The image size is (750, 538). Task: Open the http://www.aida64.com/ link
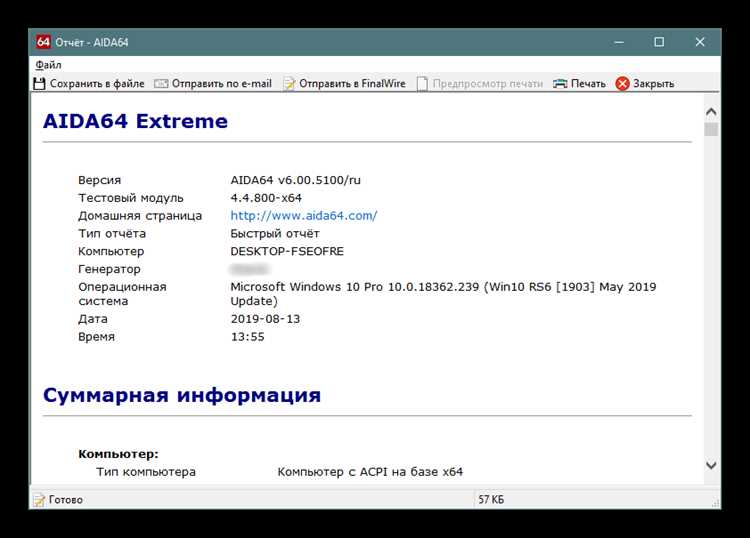[x=304, y=216]
